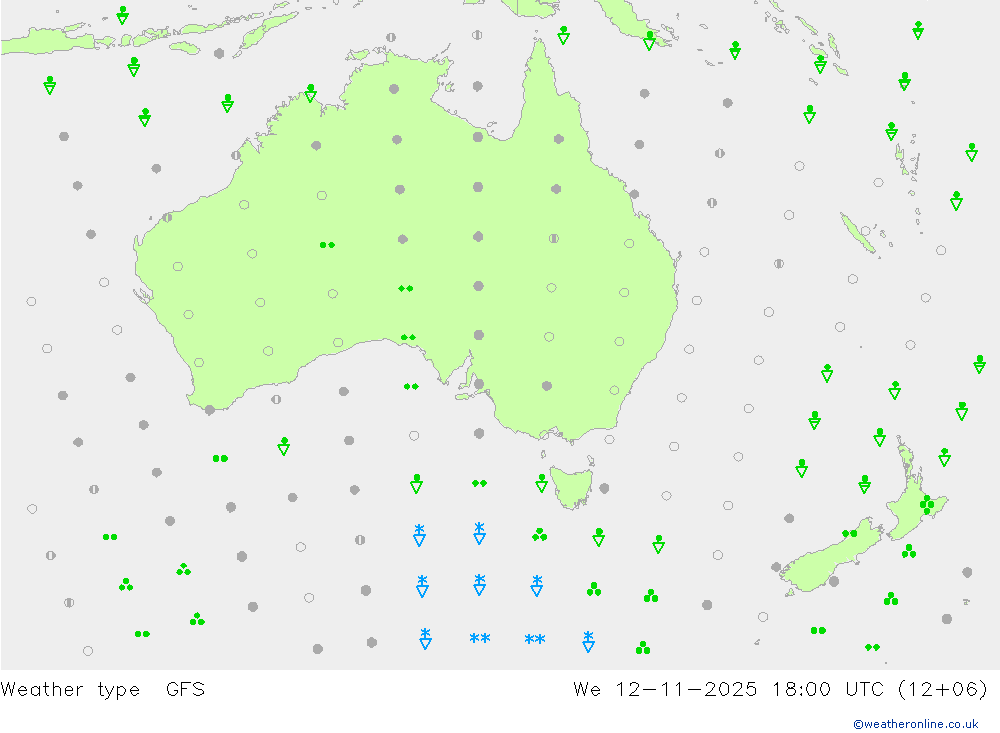This screenshot has width=1000, height=733.
Task: Click the "Weather type" title text
Action: [70, 690]
